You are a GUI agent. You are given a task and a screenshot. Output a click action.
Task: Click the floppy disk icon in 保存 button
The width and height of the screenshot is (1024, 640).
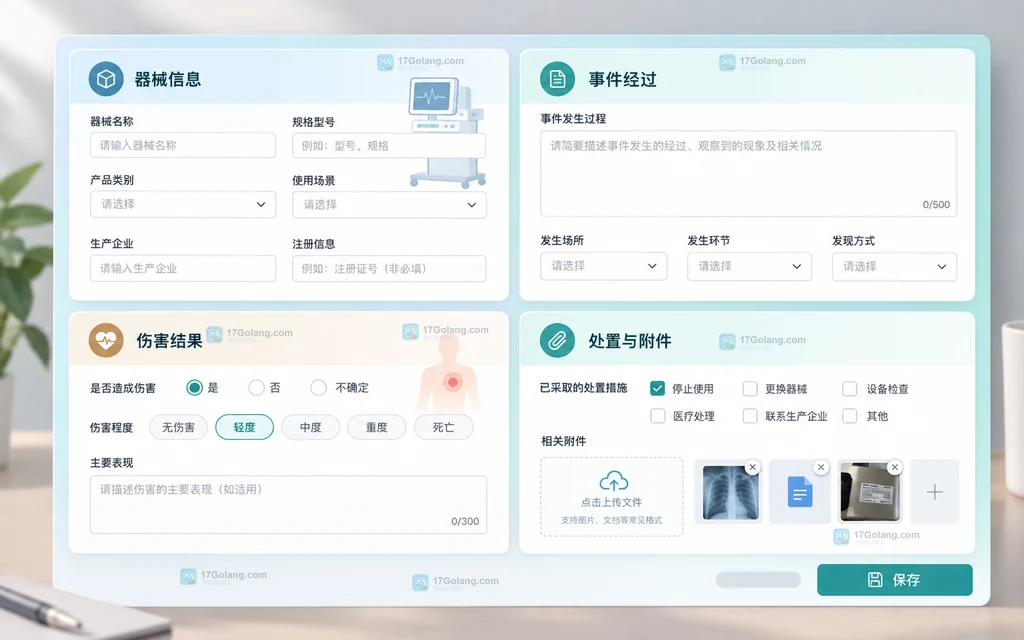click(874, 579)
